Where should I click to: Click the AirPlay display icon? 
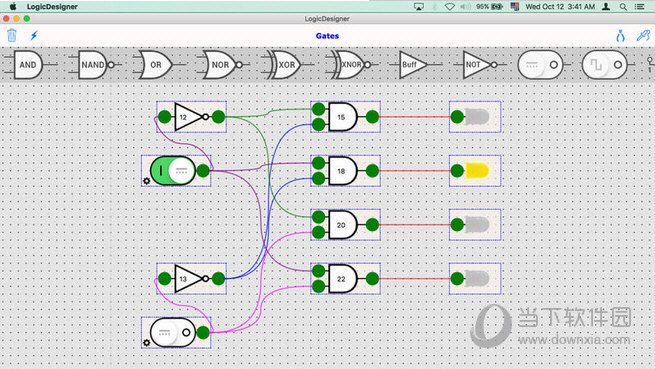(x=419, y=7)
